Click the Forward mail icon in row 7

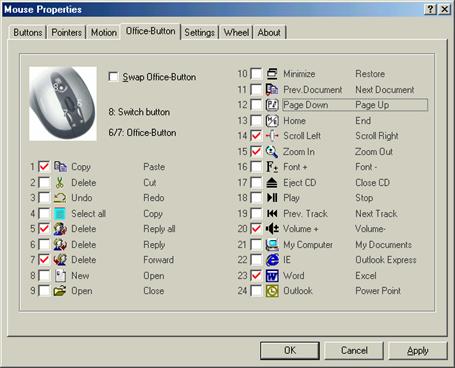click(60, 260)
